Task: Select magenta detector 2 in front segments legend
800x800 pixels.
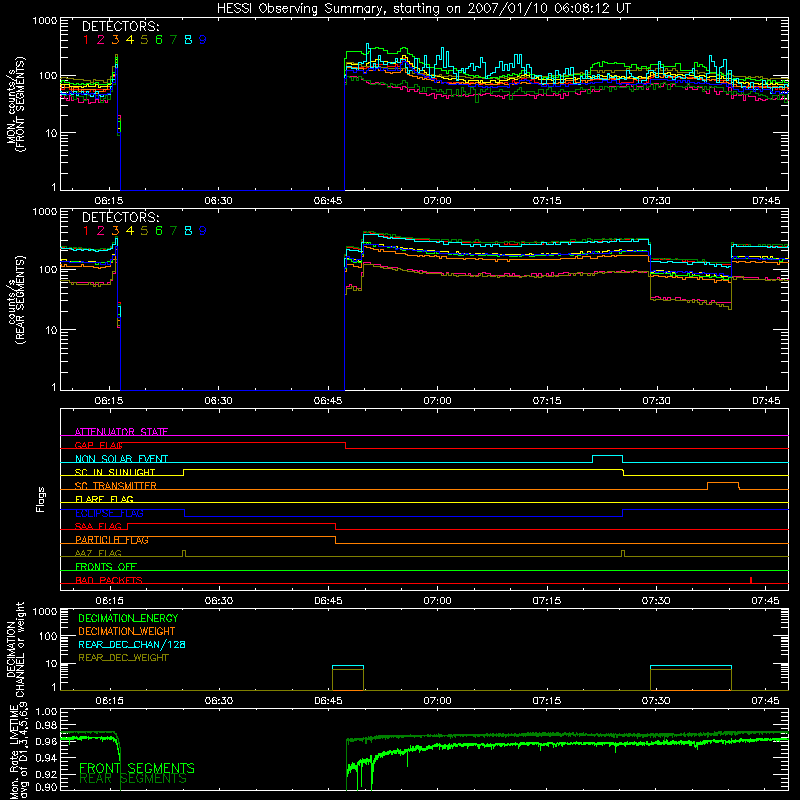Action: click(101, 39)
